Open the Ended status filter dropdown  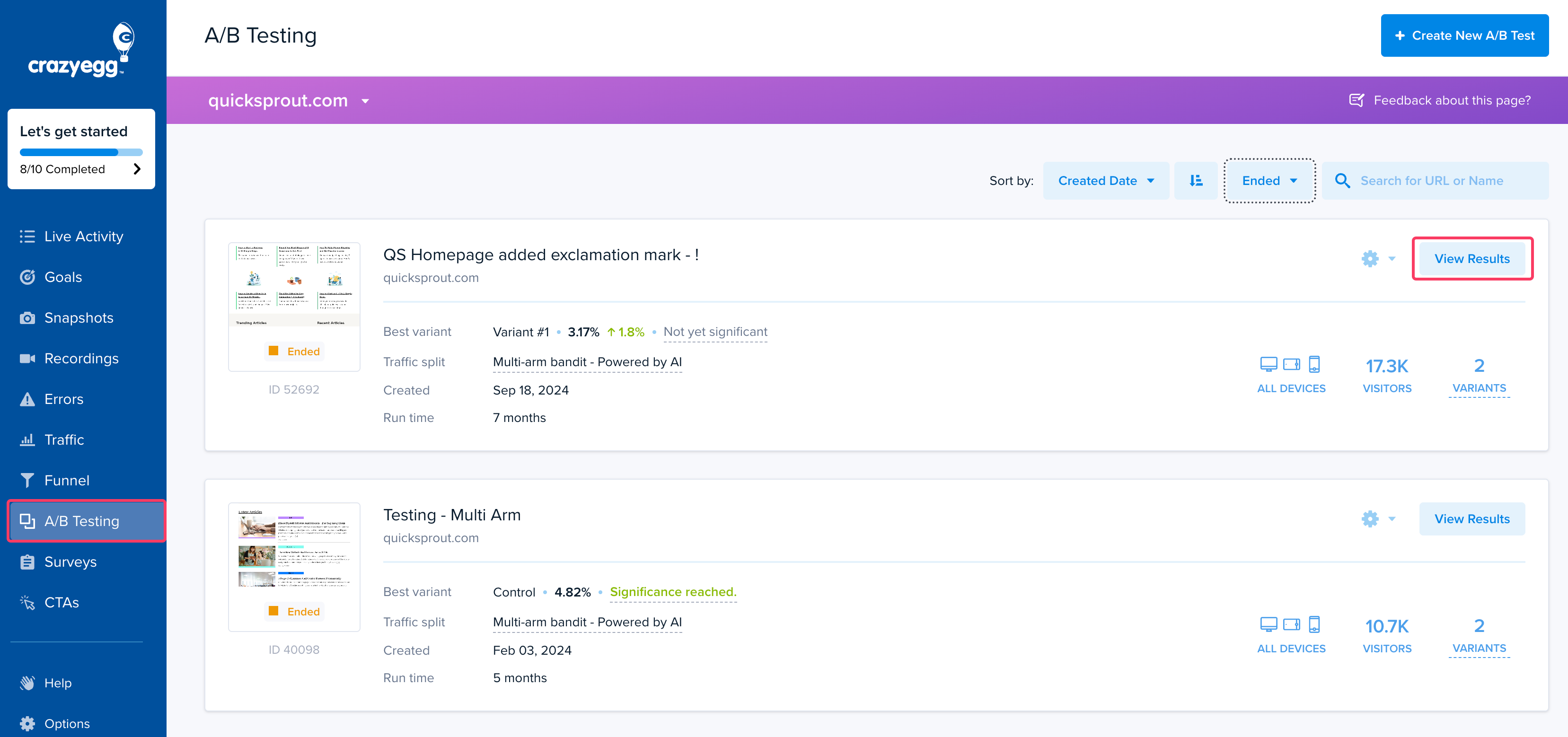pos(1270,181)
